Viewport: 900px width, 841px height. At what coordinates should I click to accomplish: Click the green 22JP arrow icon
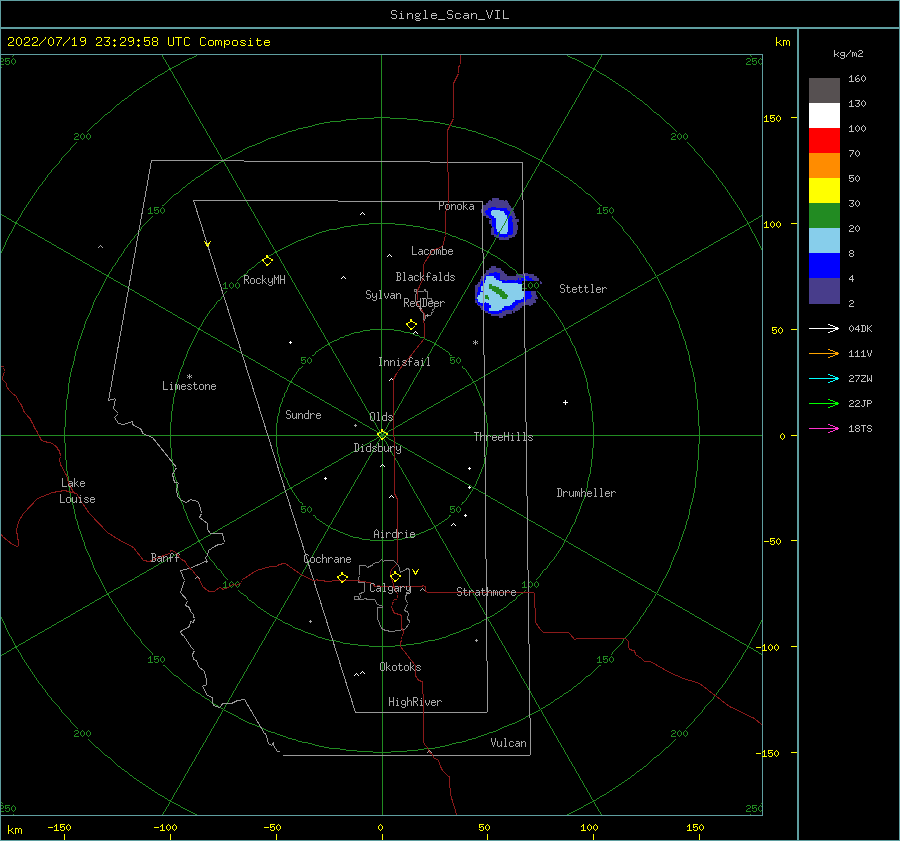click(x=824, y=404)
